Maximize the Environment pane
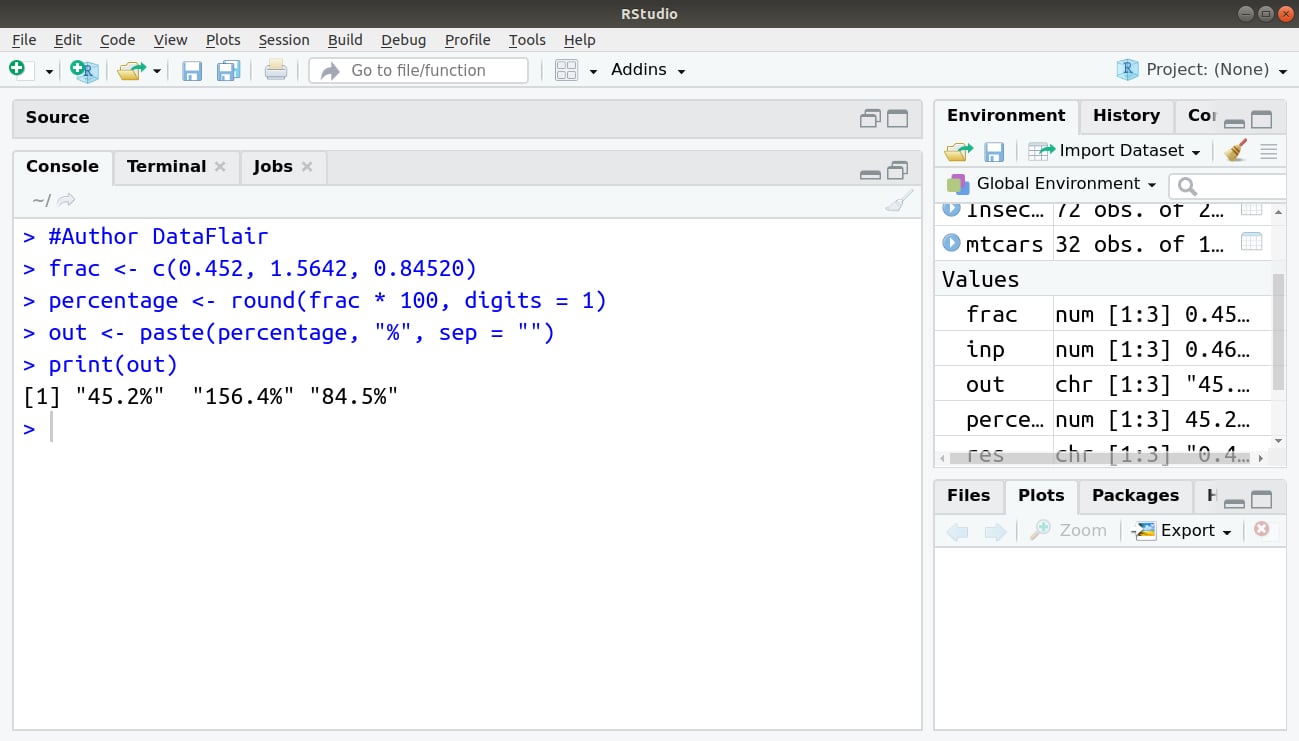 coord(1262,120)
